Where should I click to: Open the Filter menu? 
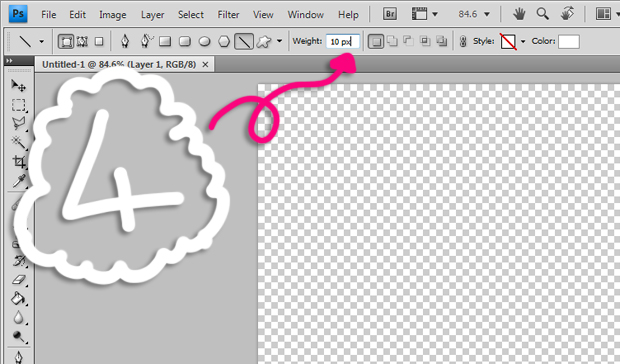tap(228, 15)
